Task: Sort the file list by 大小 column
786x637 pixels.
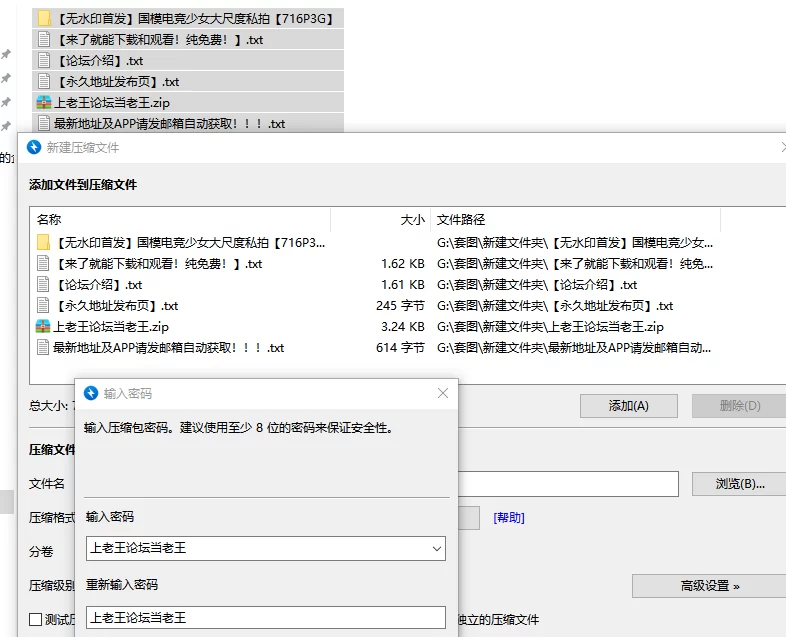Action: pyautogui.click(x=412, y=220)
